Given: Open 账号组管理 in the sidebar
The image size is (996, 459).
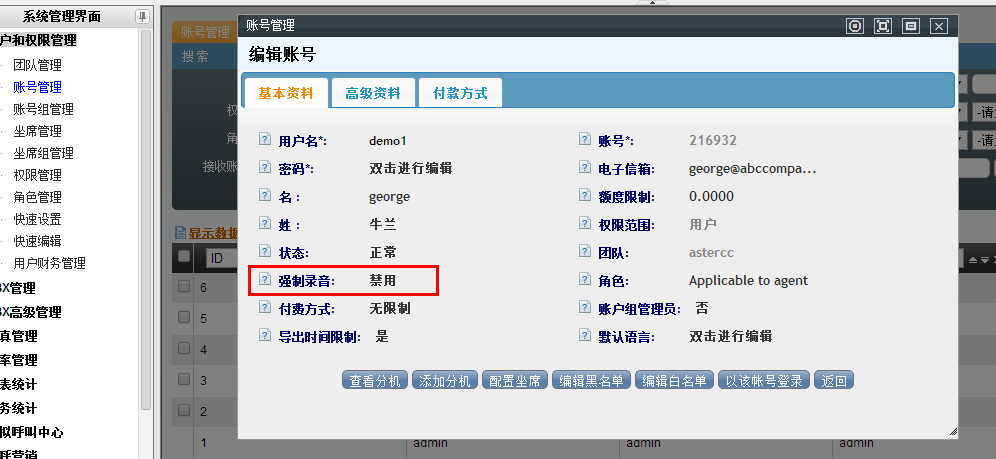Looking at the screenshot, I should point(43,110).
